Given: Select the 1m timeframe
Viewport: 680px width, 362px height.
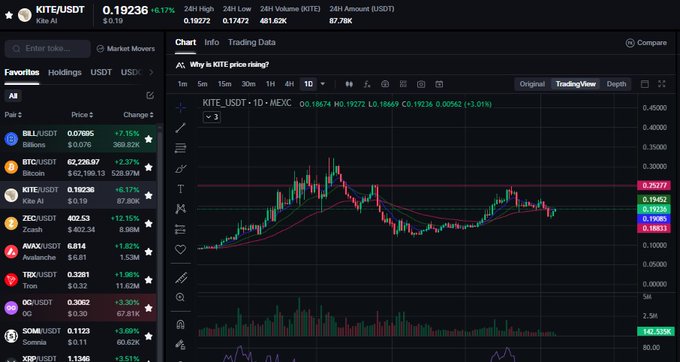Looking at the screenshot, I should (182, 84).
